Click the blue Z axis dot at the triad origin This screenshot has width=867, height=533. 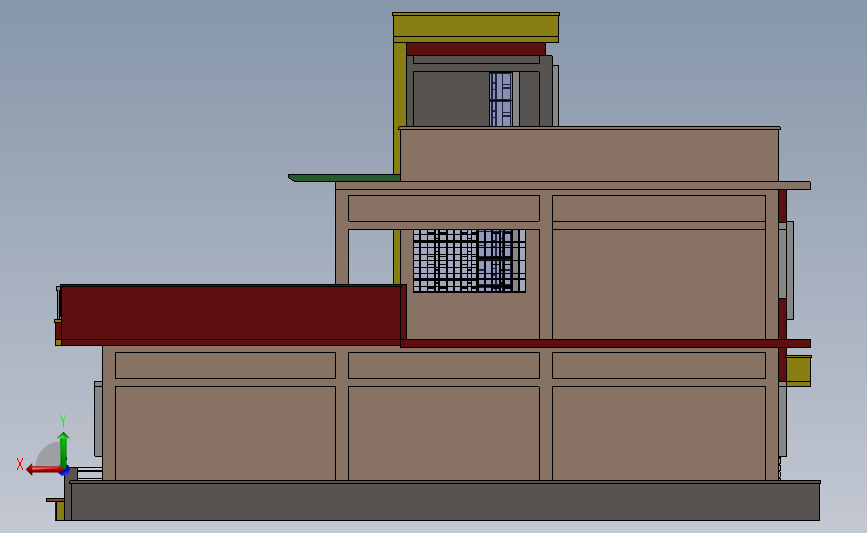[65, 471]
